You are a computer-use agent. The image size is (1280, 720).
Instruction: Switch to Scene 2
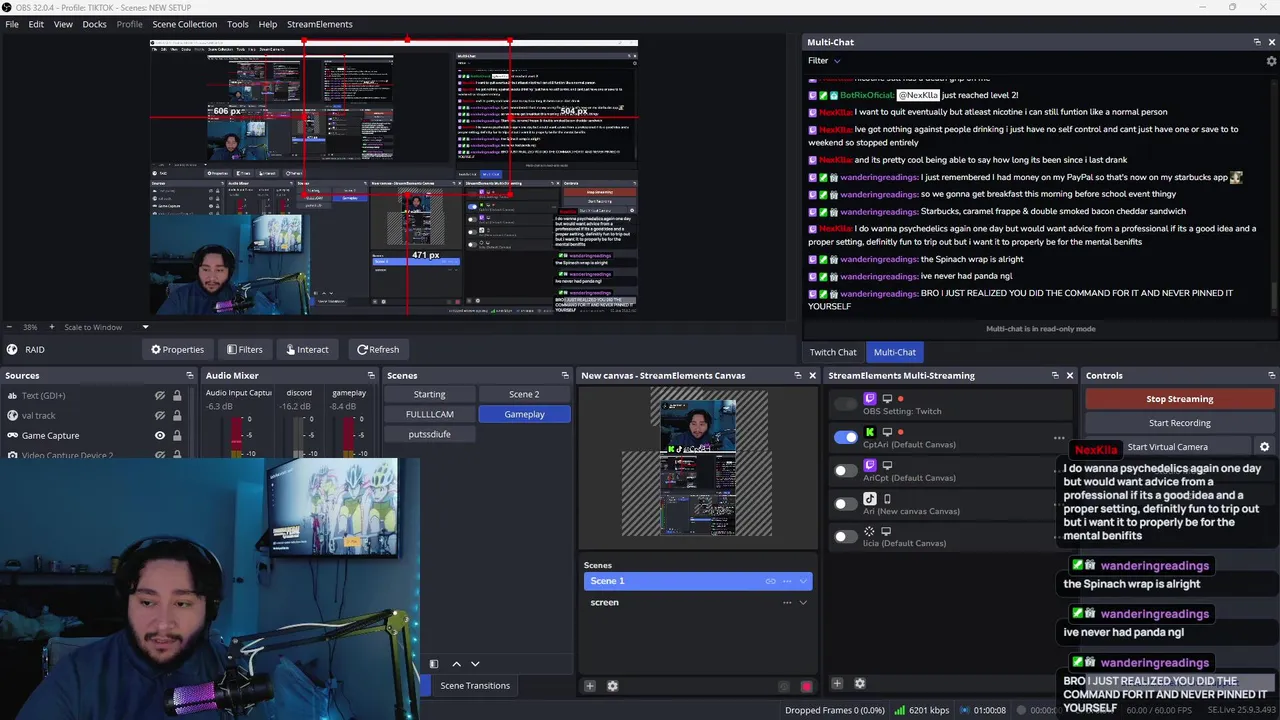(524, 394)
